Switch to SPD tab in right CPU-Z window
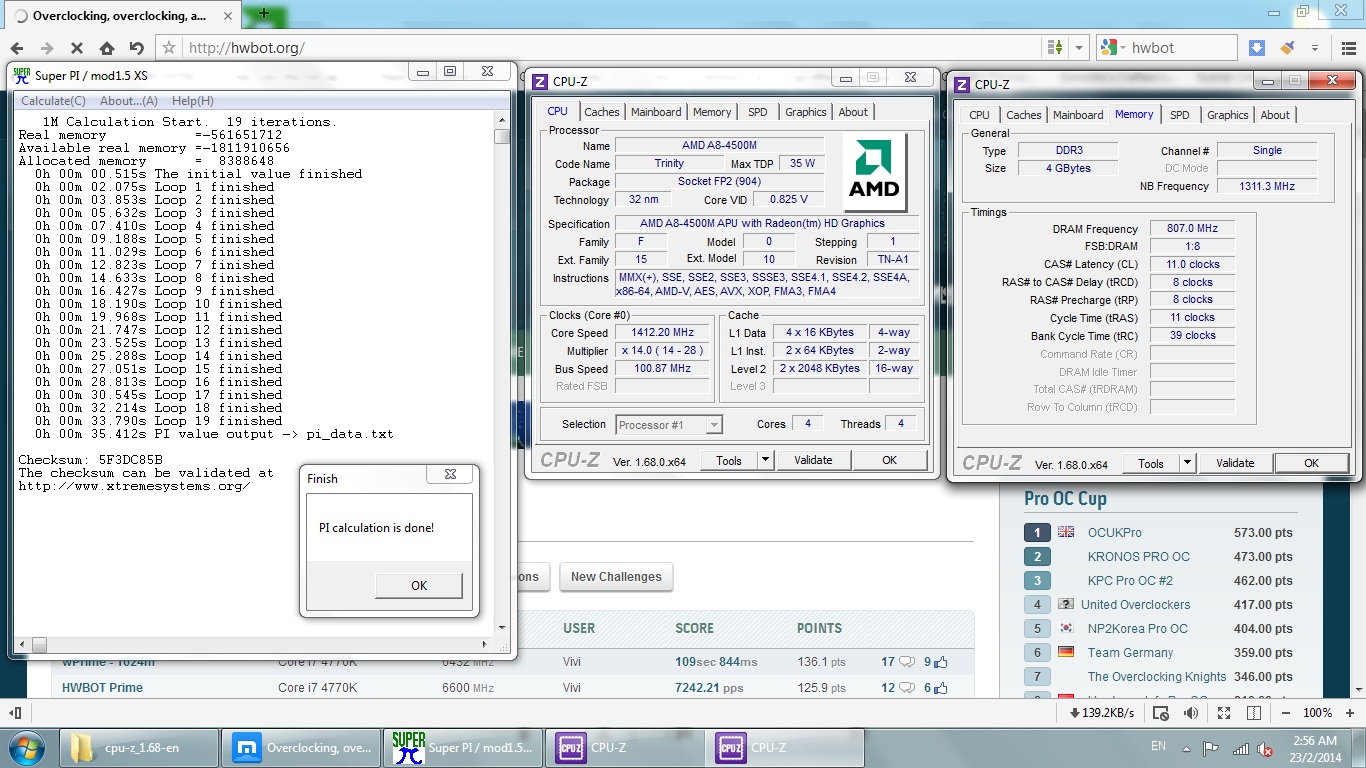 1180,115
